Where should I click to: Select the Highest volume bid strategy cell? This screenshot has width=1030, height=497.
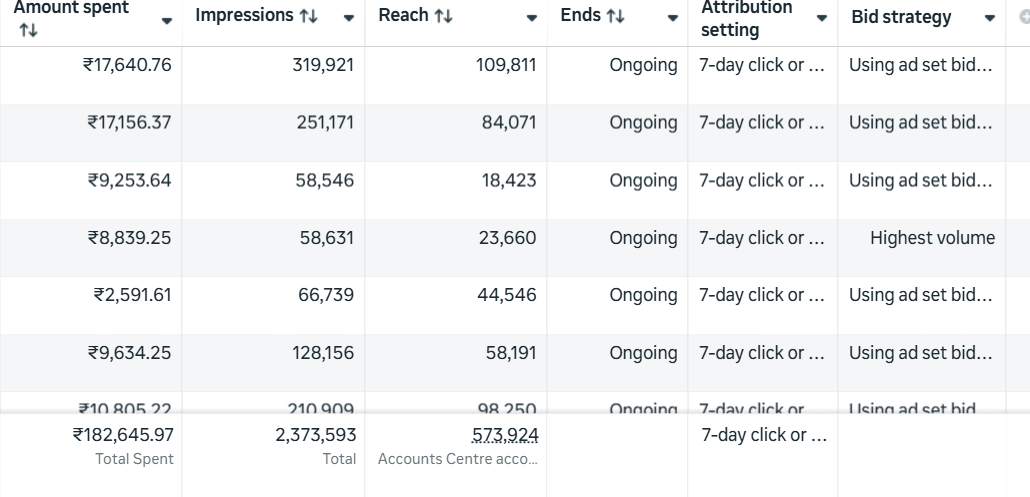pos(932,238)
